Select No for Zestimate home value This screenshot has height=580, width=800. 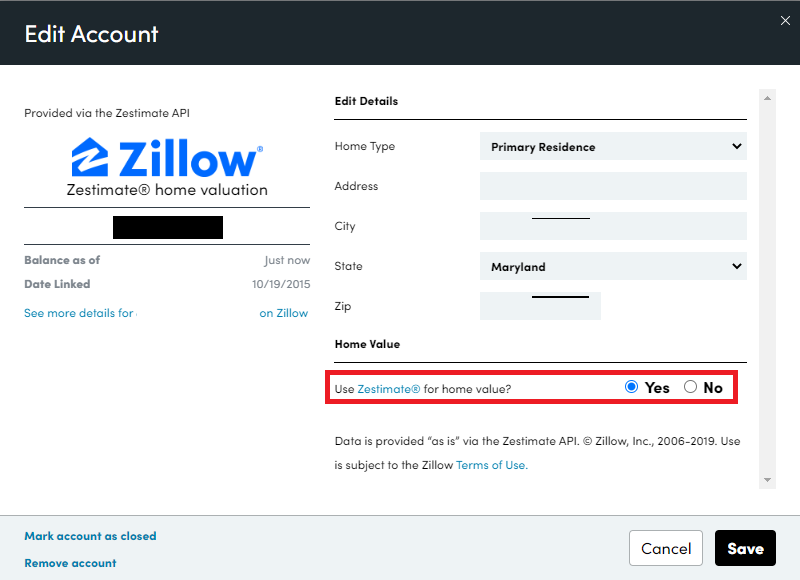point(691,387)
